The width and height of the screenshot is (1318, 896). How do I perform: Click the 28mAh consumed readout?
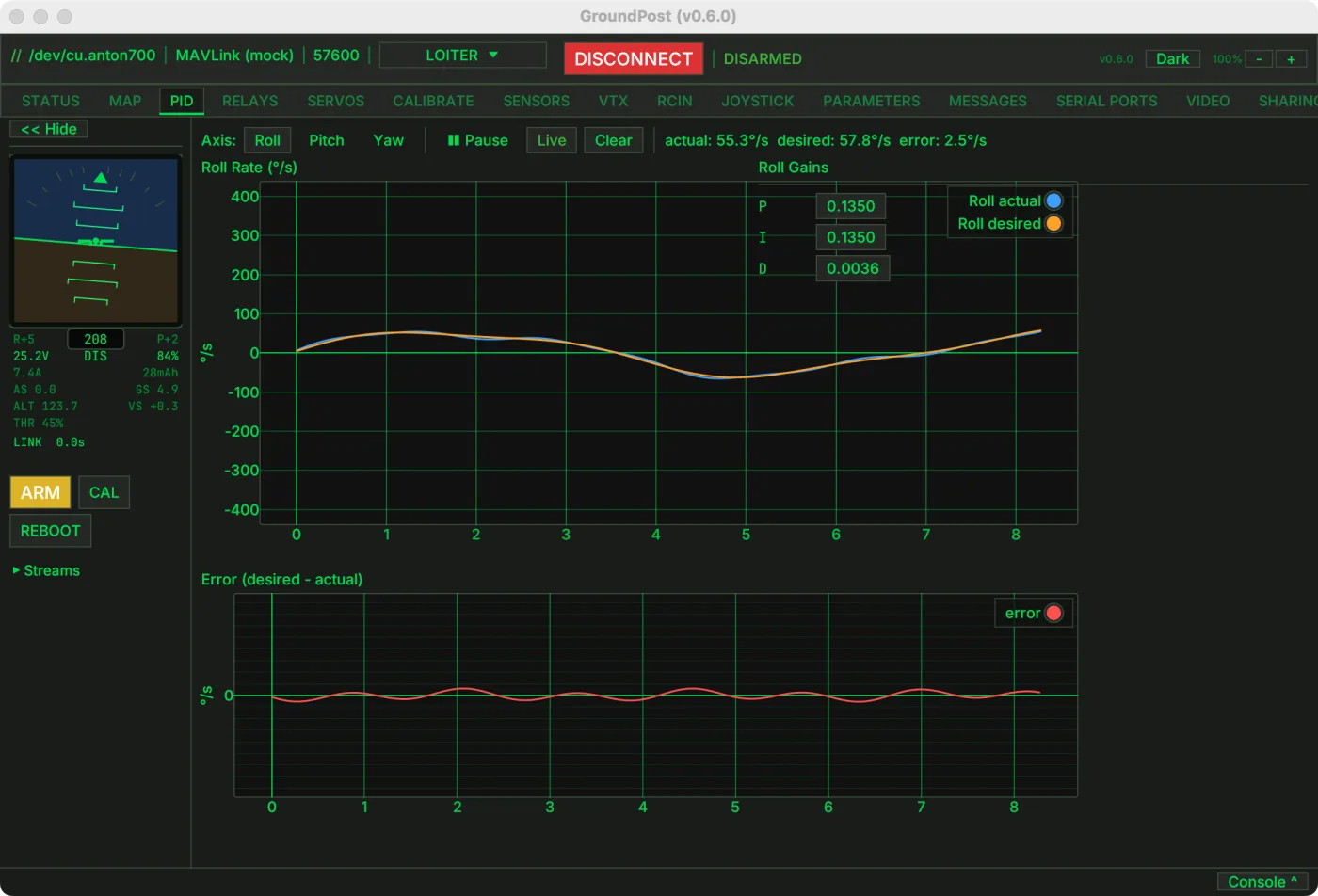coord(160,373)
